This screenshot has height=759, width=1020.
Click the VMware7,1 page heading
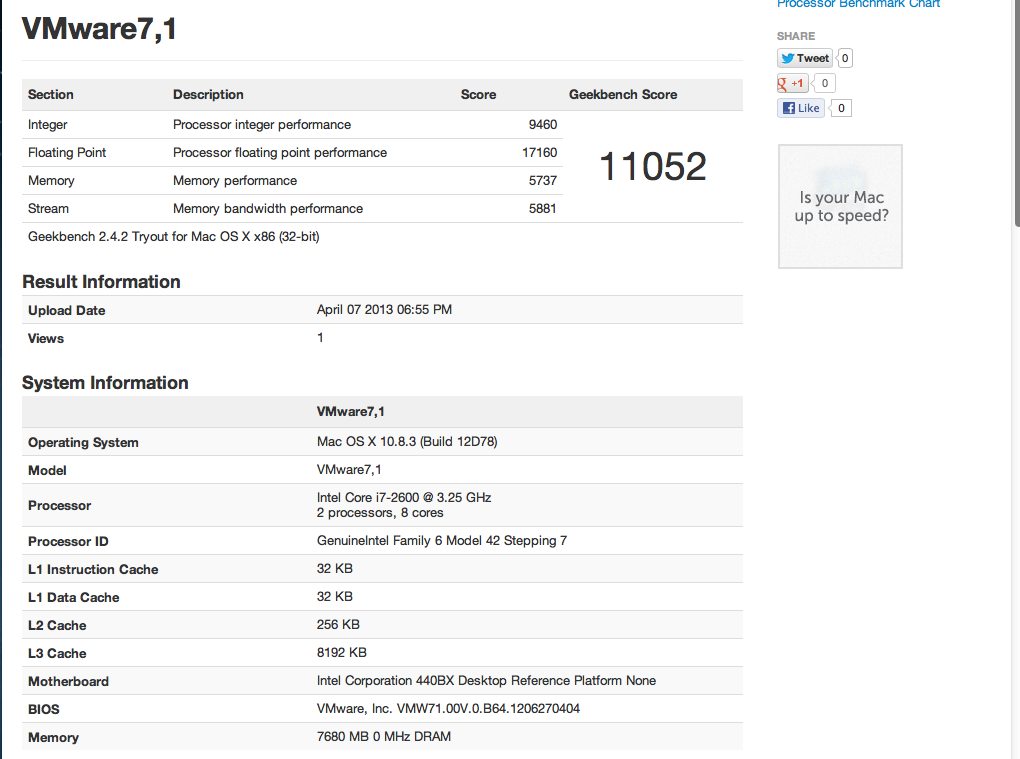pyautogui.click(x=99, y=29)
